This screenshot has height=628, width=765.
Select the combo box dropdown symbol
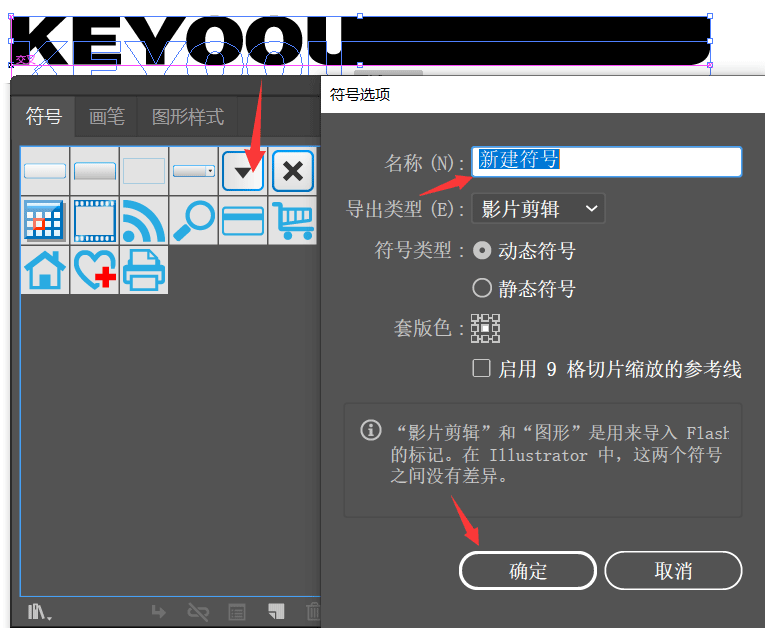click(x=194, y=171)
